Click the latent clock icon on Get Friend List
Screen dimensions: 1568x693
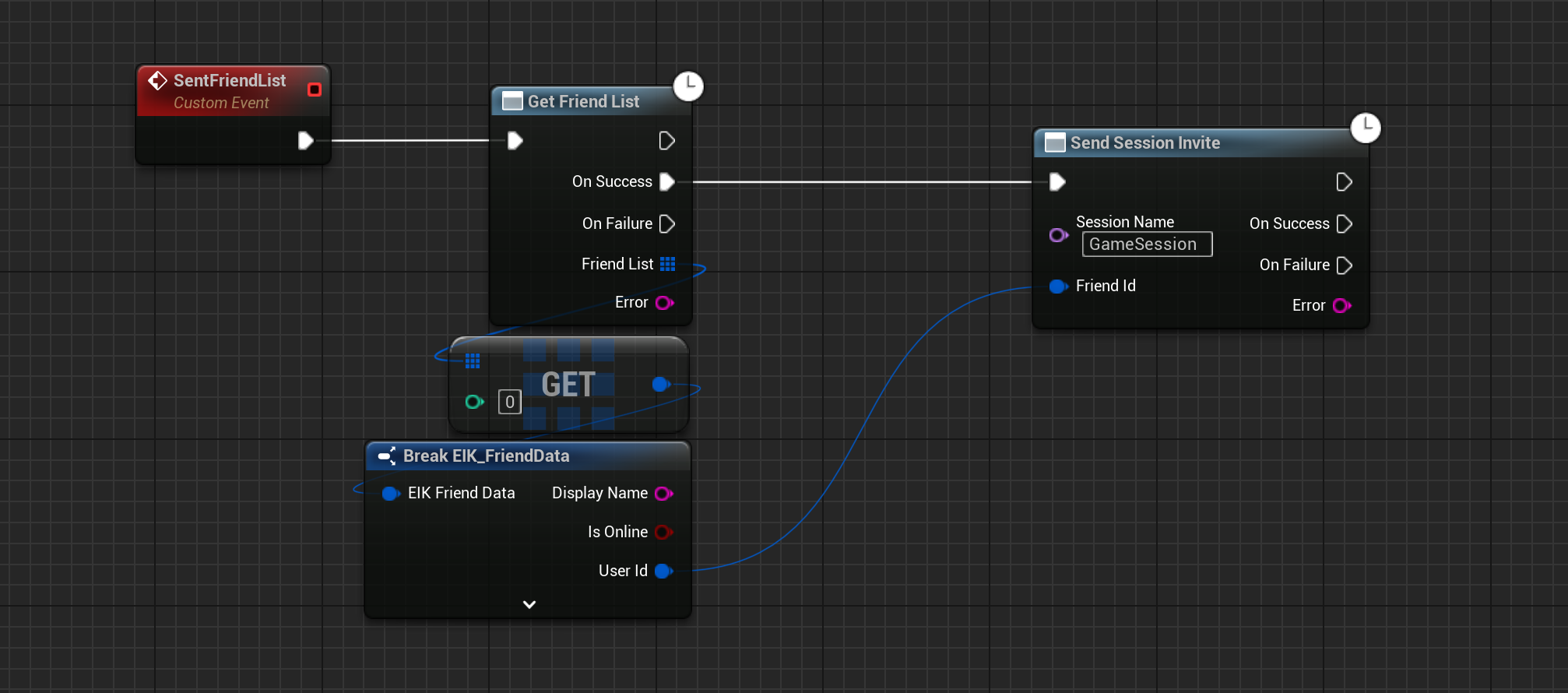click(x=688, y=86)
